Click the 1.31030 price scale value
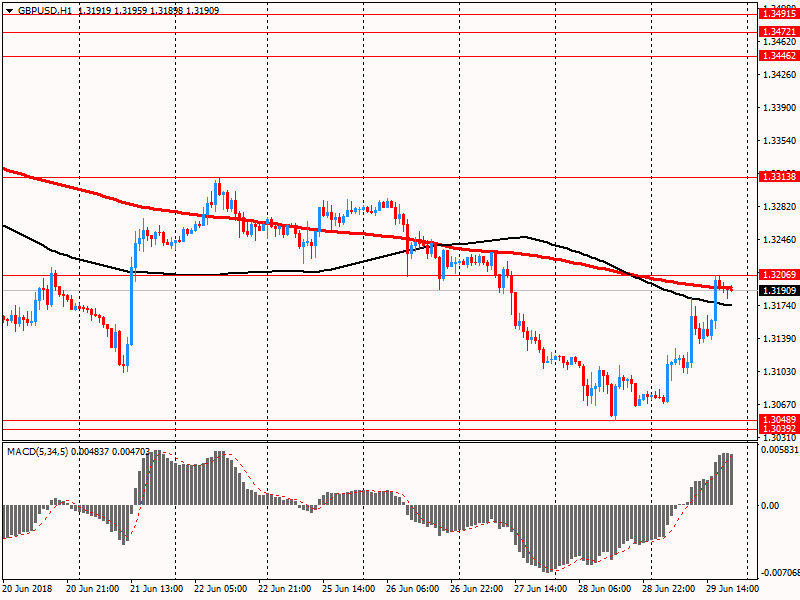Viewport: 800px width, 600px height. (x=779, y=371)
